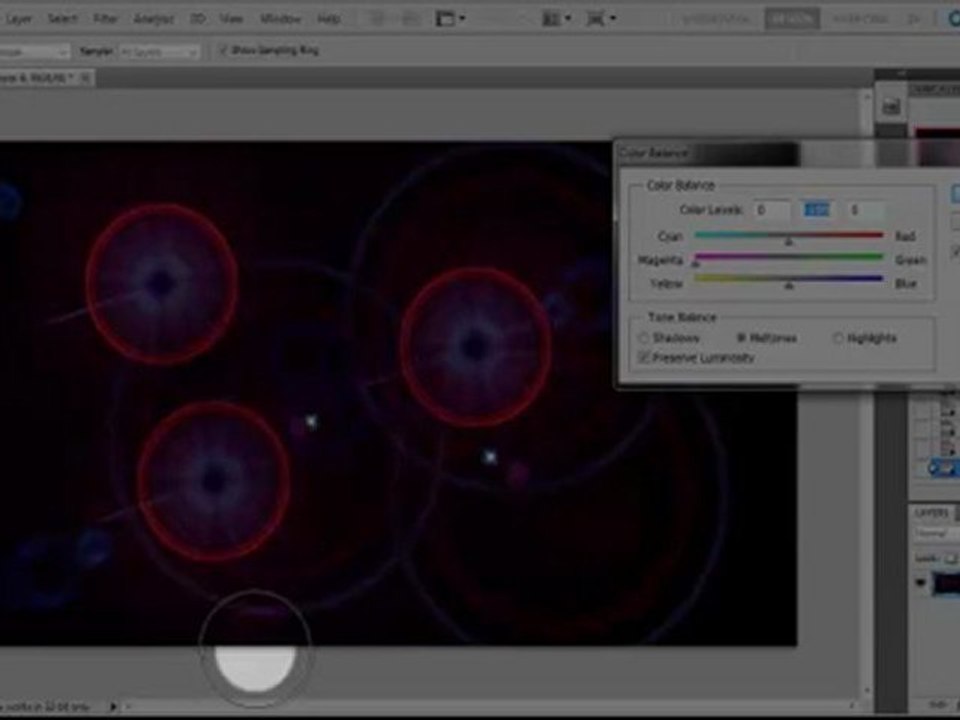Click the vertical scrollbar down arrow of the canvas
Screen dimensions: 960x720
pyautogui.click(x=866, y=691)
